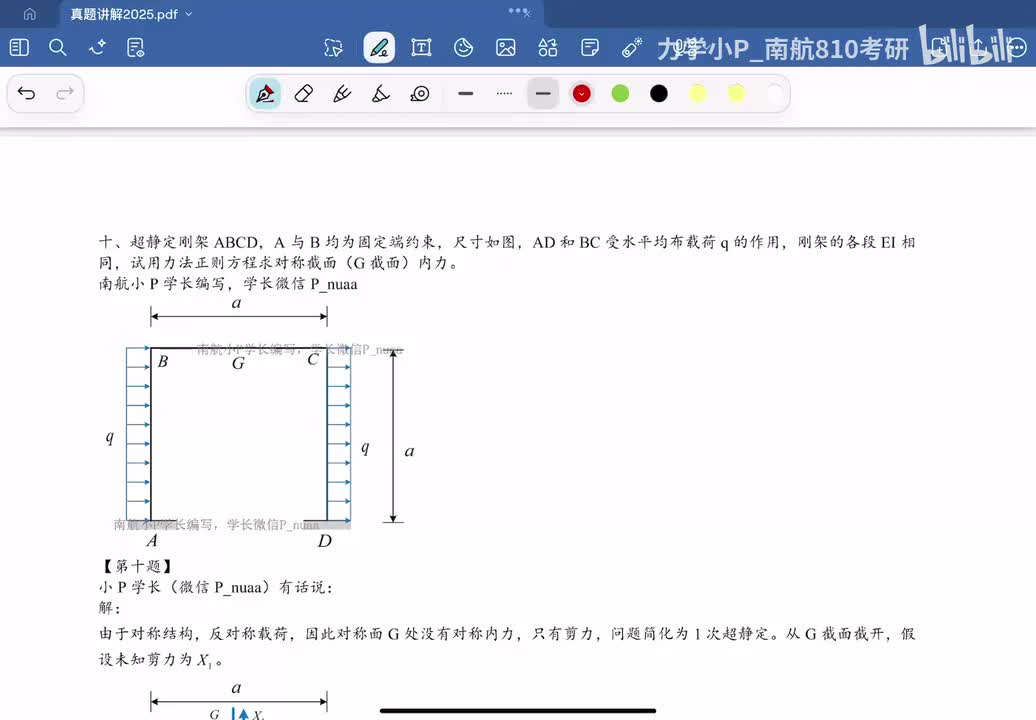
Task: Undo the last action
Action: 26,93
